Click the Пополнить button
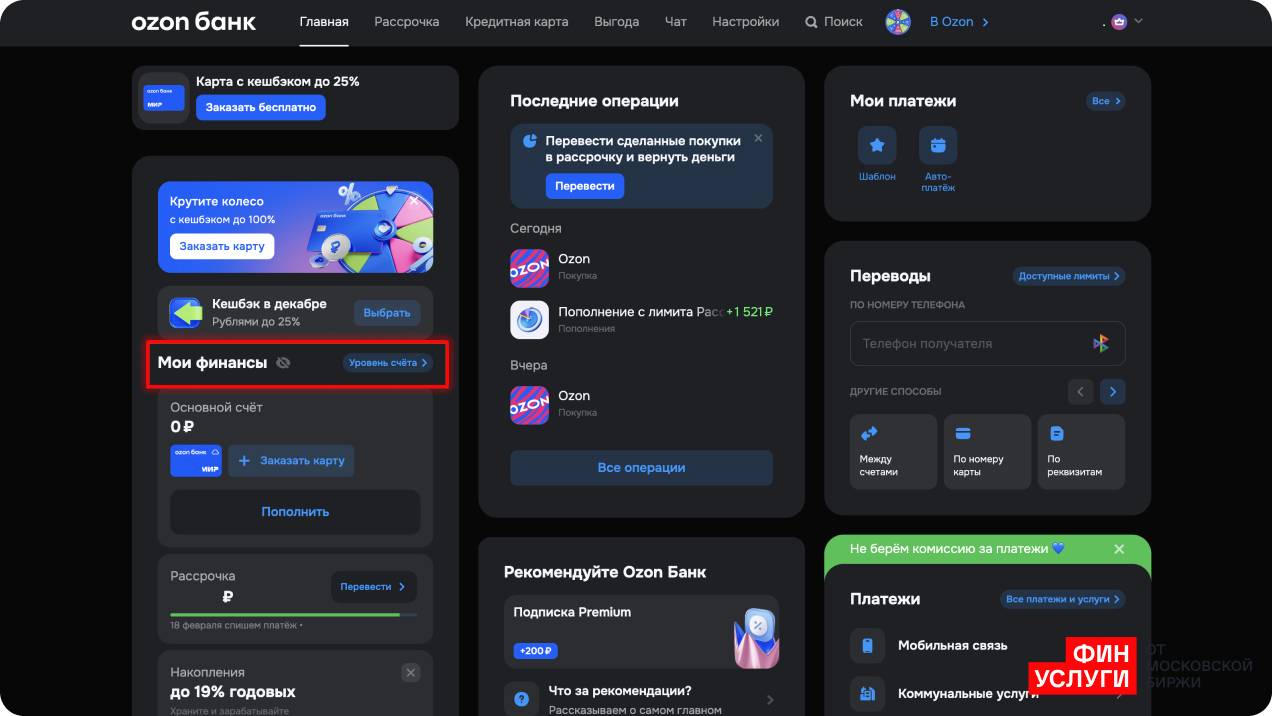 pos(295,512)
